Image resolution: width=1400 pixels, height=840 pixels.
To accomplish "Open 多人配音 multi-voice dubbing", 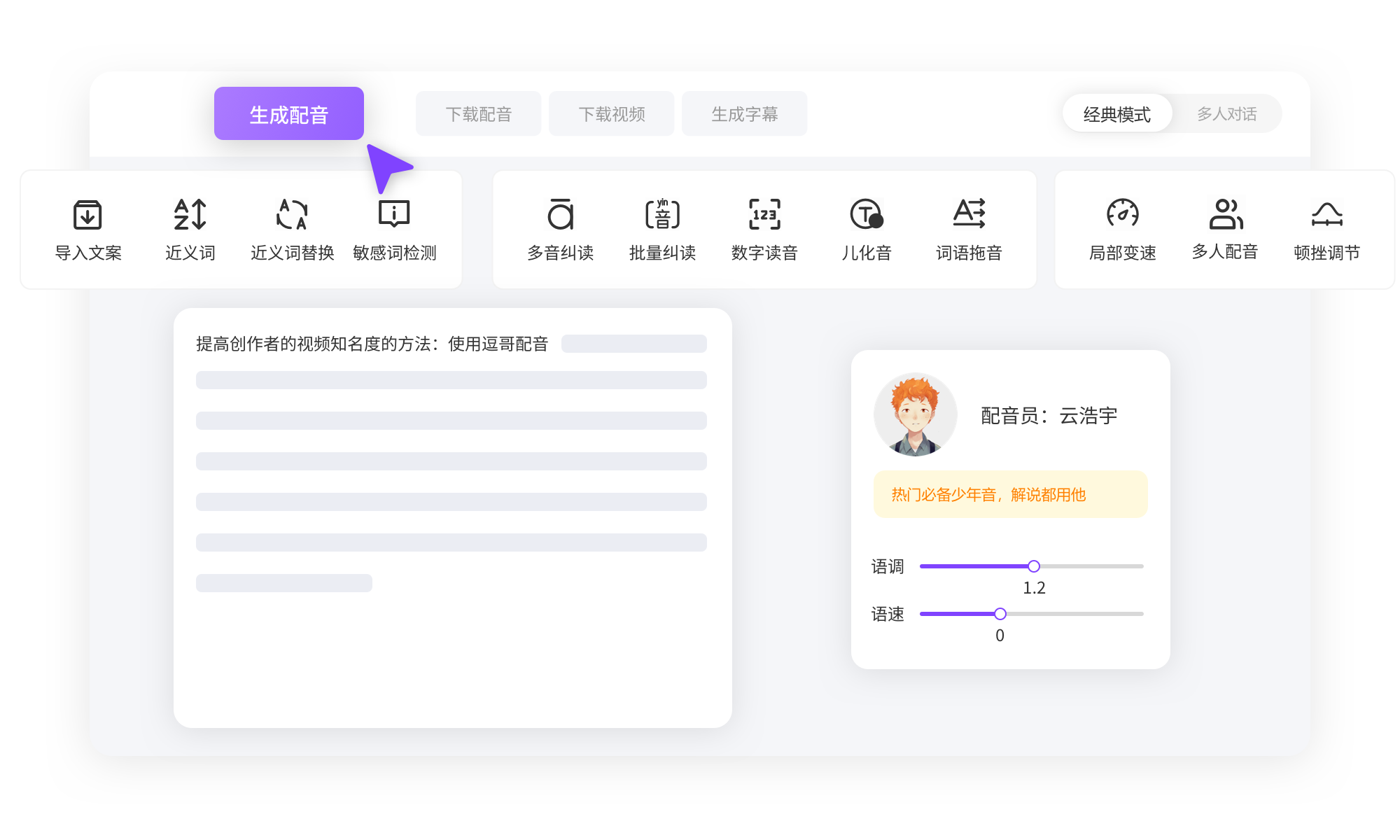I will 1224,229.
